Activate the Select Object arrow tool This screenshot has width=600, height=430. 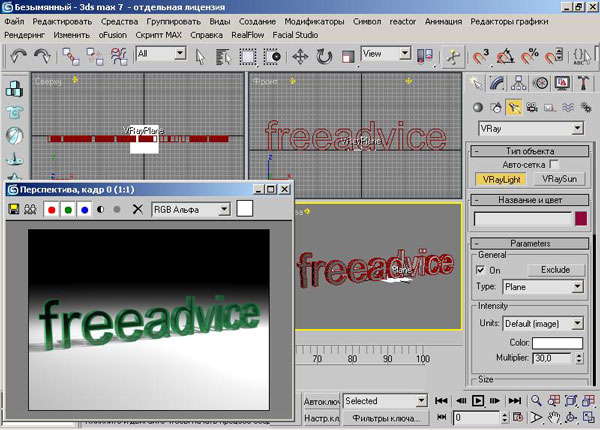[200, 57]
